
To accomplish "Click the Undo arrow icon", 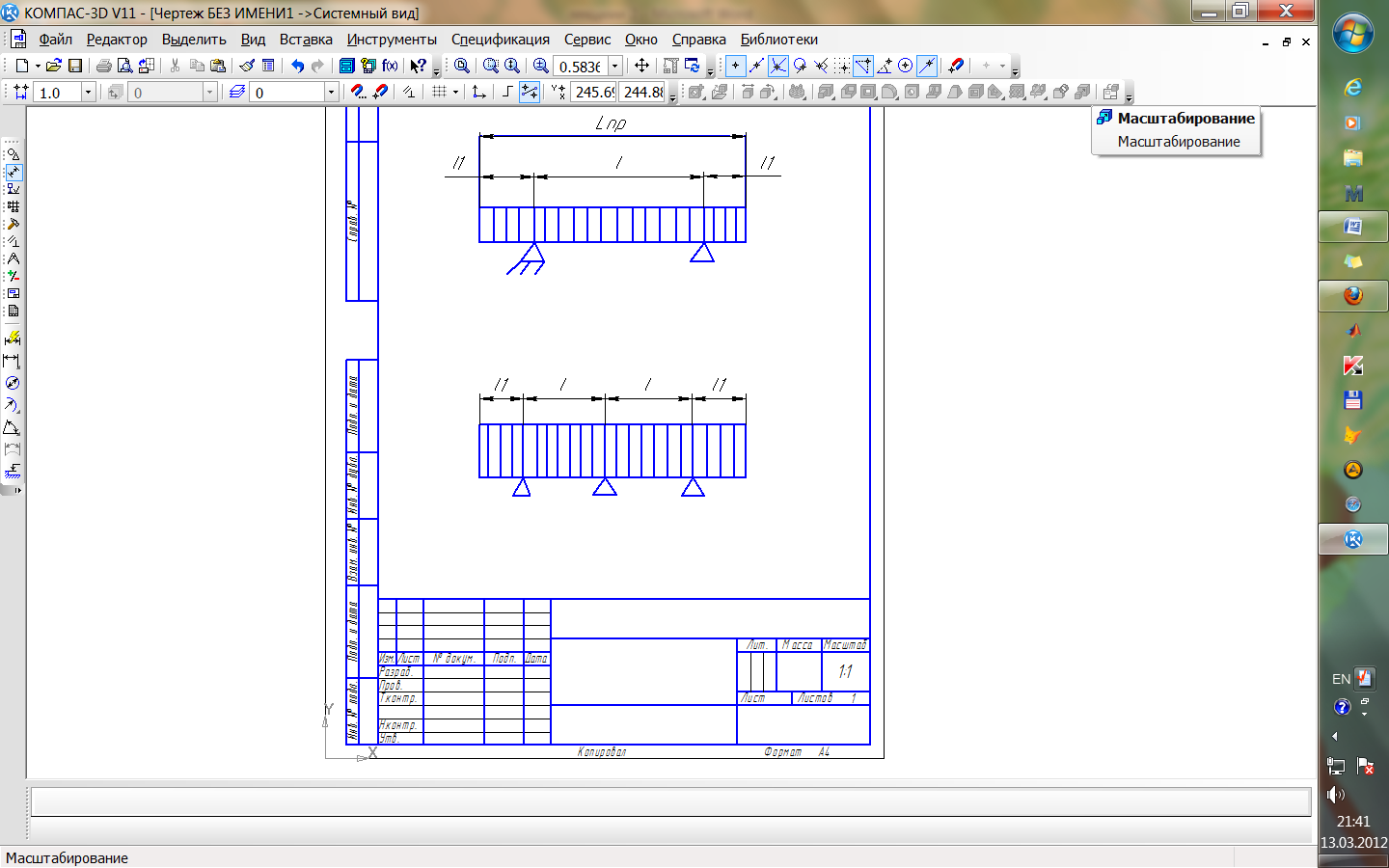I will click(x=297, y=66).
